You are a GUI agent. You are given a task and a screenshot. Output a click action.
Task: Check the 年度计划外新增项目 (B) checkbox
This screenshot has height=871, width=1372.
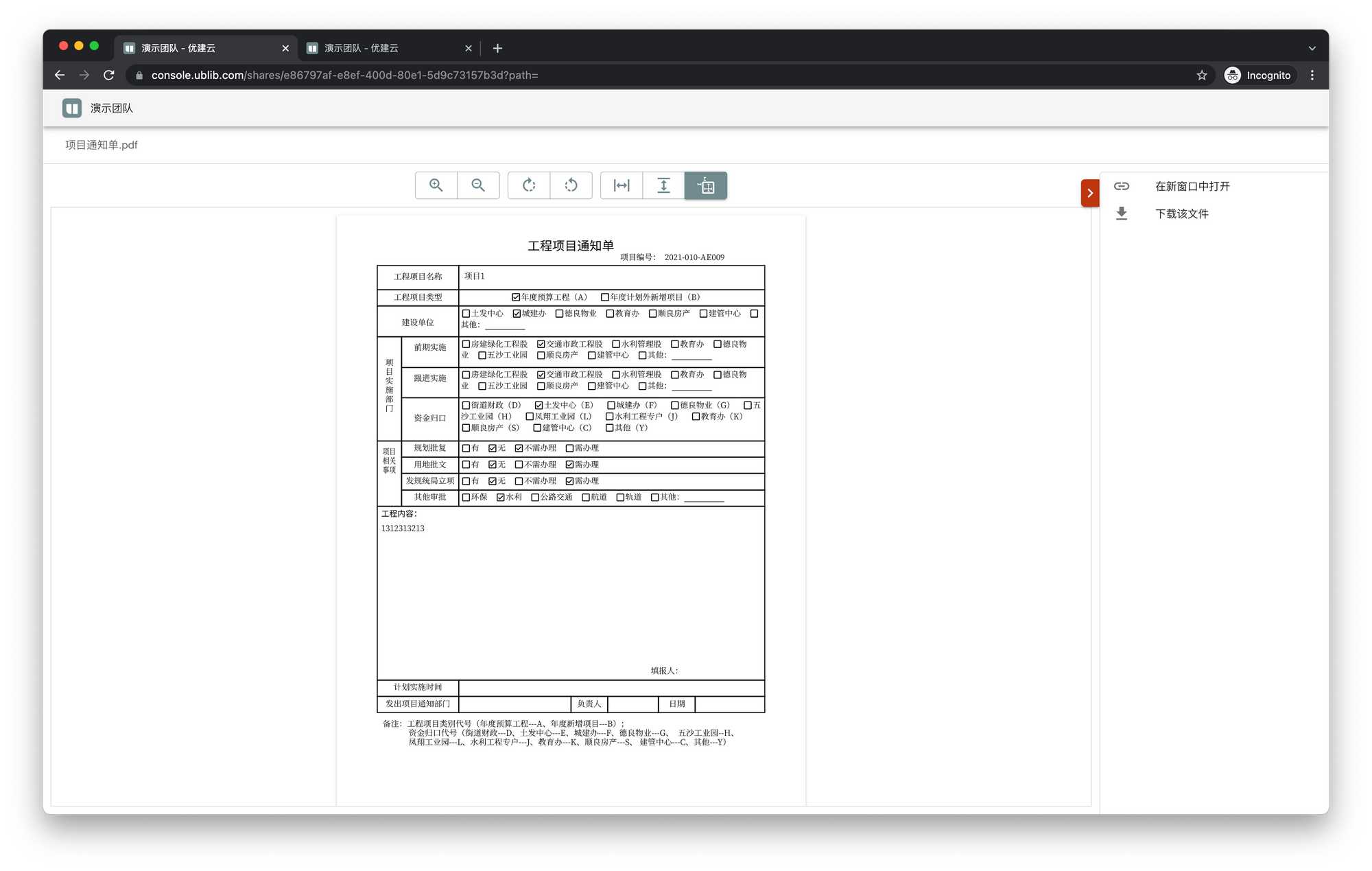coord(604,297)
